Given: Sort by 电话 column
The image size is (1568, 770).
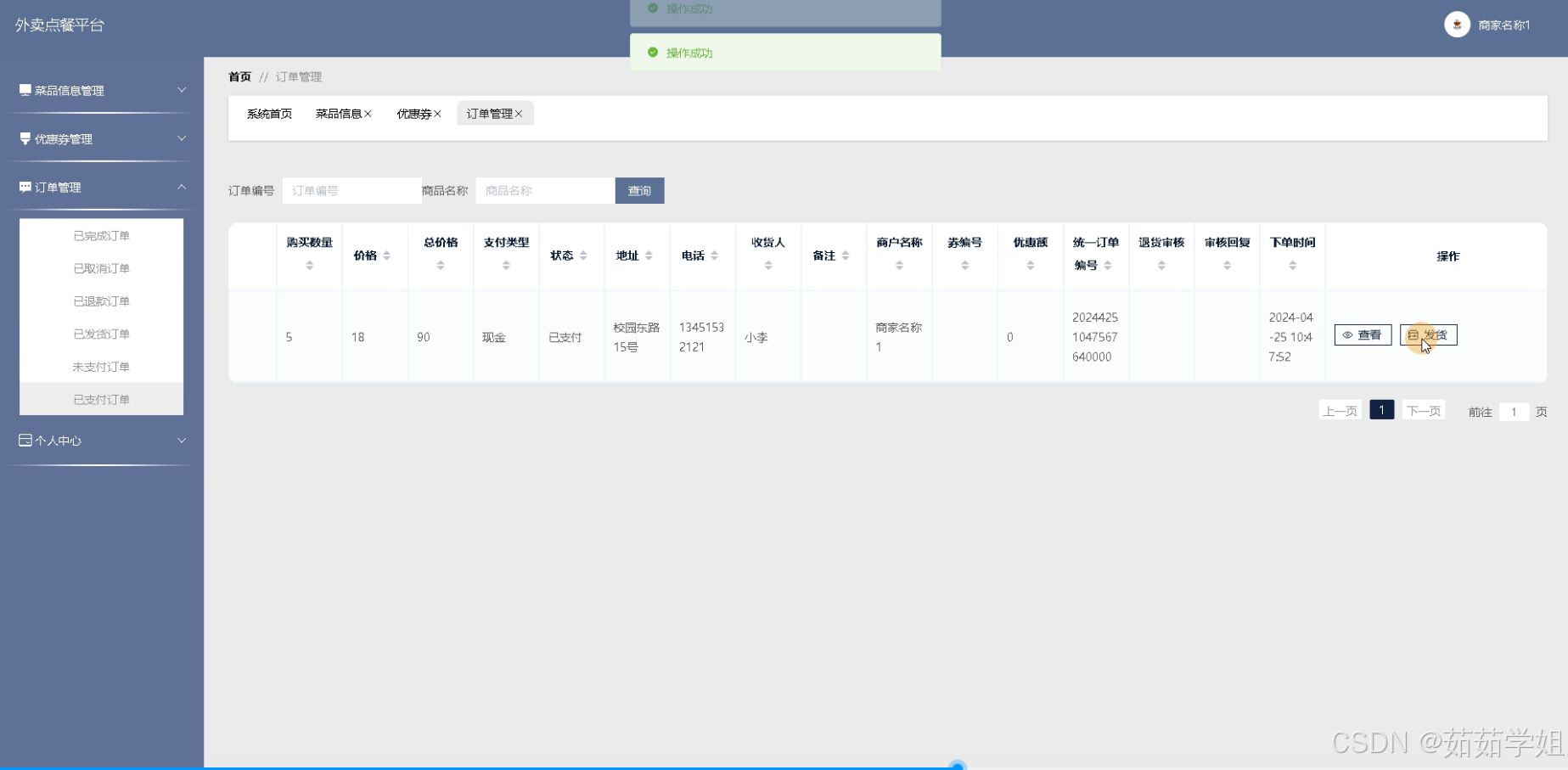Looking at the screenshot, I should pyautogui.click(x=714, y=256).
